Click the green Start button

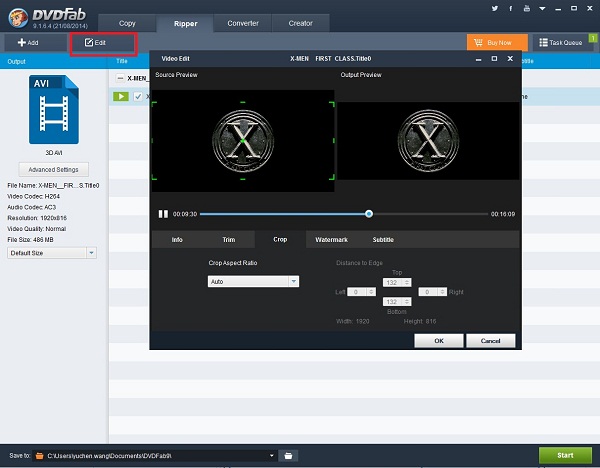click(x=565, y=455)
